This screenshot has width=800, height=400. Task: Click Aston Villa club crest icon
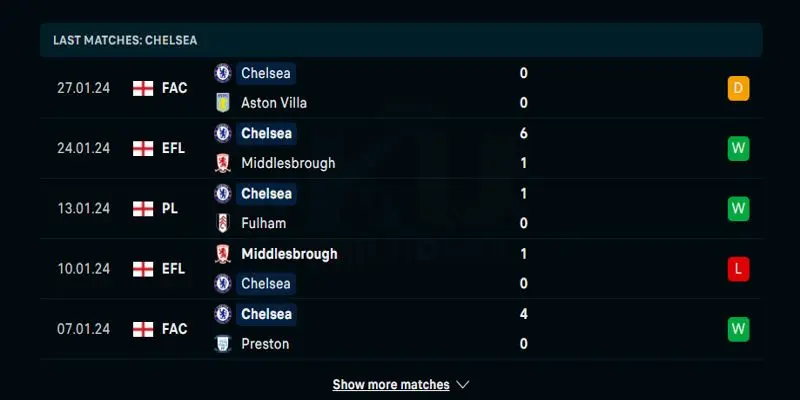point(222,103)
